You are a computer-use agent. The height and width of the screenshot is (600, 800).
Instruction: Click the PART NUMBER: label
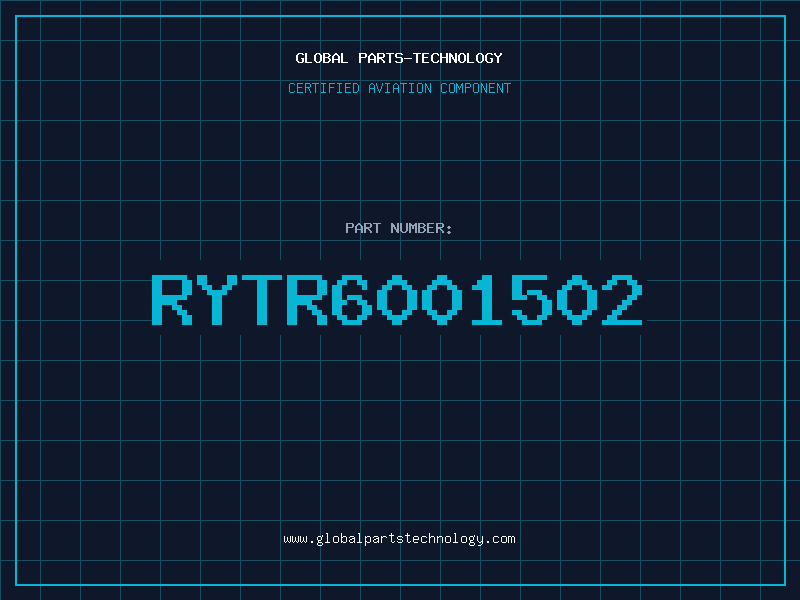[399, 228]
